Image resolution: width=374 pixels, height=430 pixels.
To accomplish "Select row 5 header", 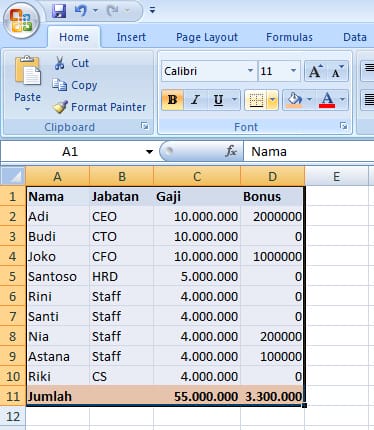I will (x=13, y=277).
